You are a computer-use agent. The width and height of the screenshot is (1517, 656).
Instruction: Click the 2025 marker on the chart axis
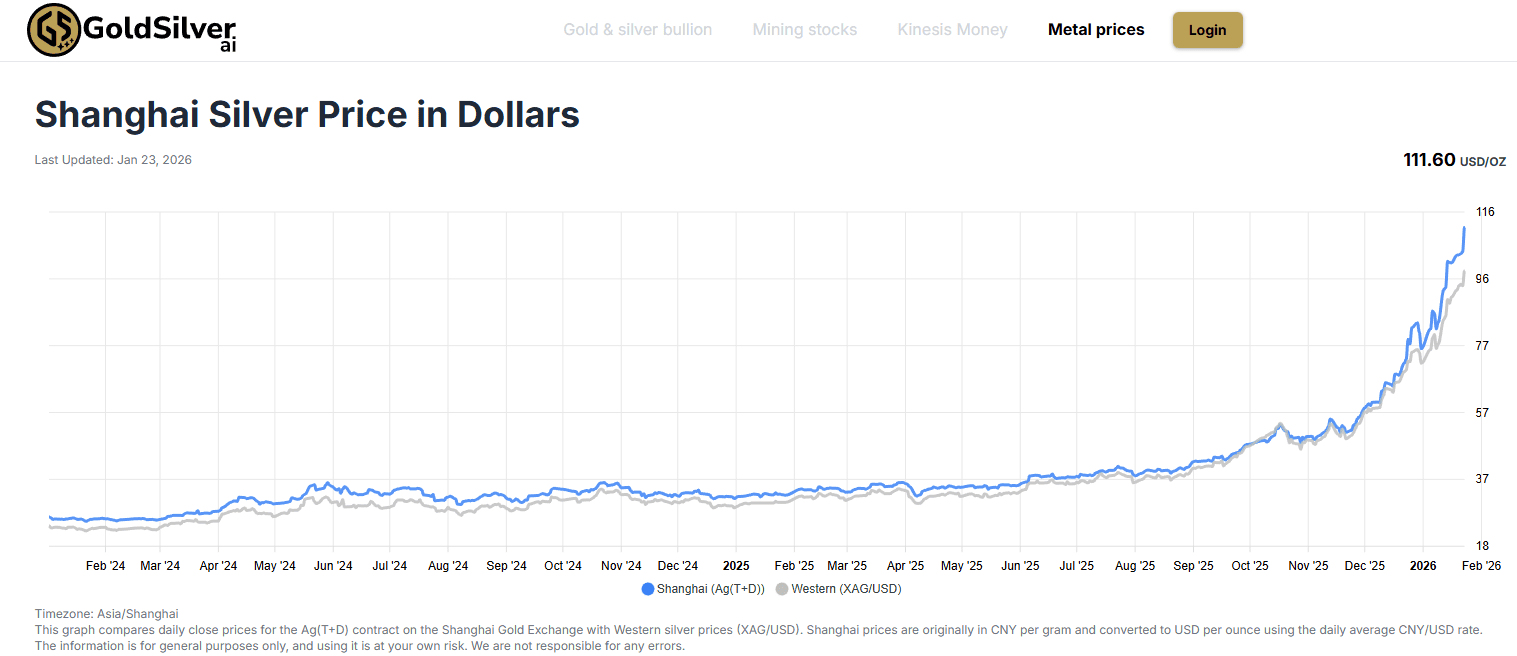[x=736, y=565]
